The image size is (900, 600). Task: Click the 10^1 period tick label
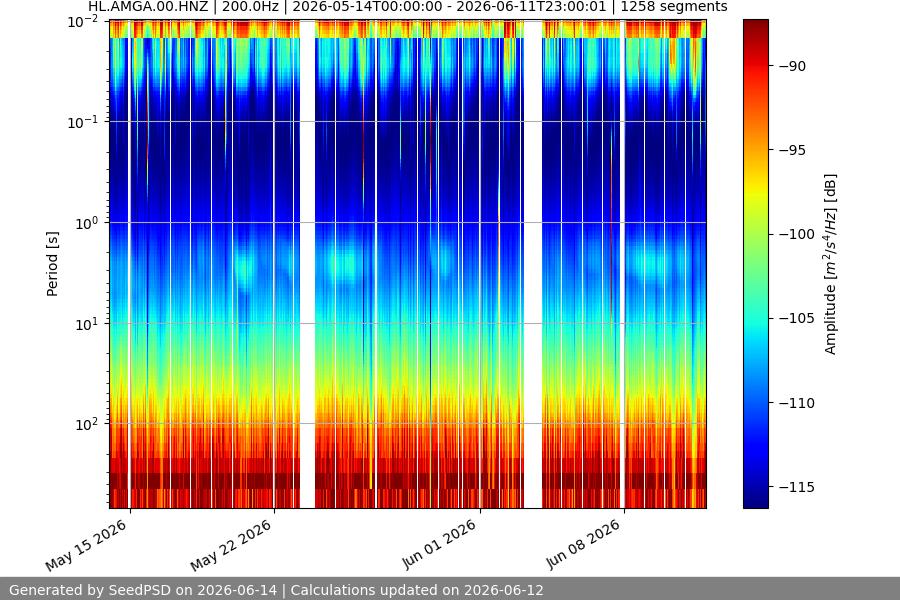pos(87,324)
